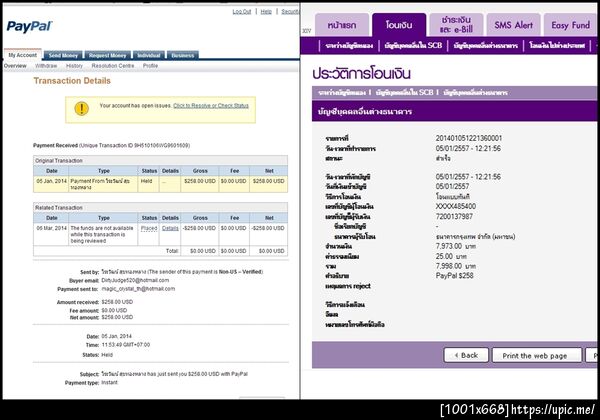Click the third item in purple sub-menu bar
This screenshot has height=420, width=600.
[x=486, y=46]
